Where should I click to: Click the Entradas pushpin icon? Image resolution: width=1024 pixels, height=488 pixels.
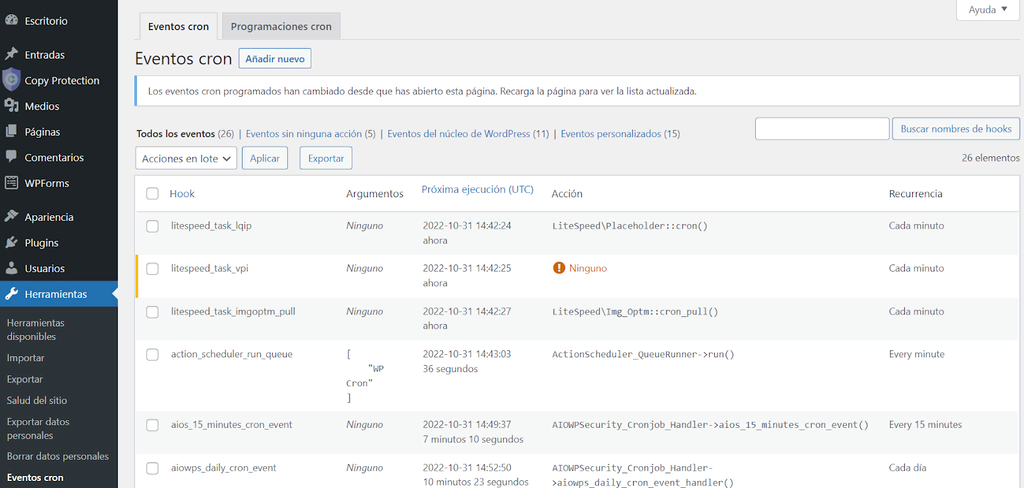[x=12, y=54]
